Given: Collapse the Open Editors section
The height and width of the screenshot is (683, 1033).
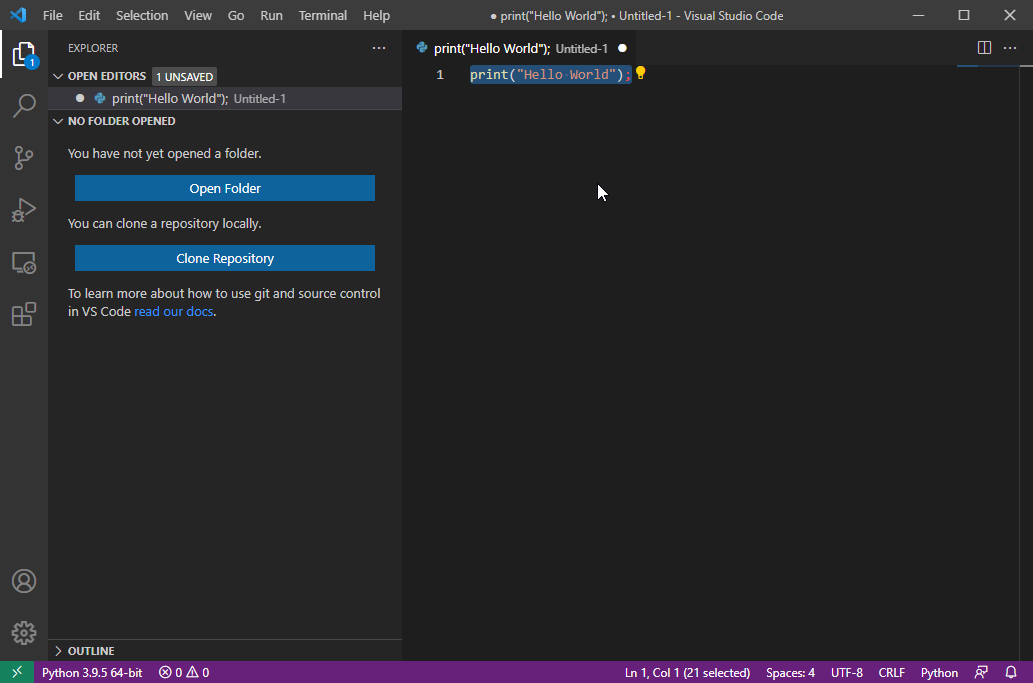Looking at the screenshot, I should pyautogui.click(x=58, y=76).
